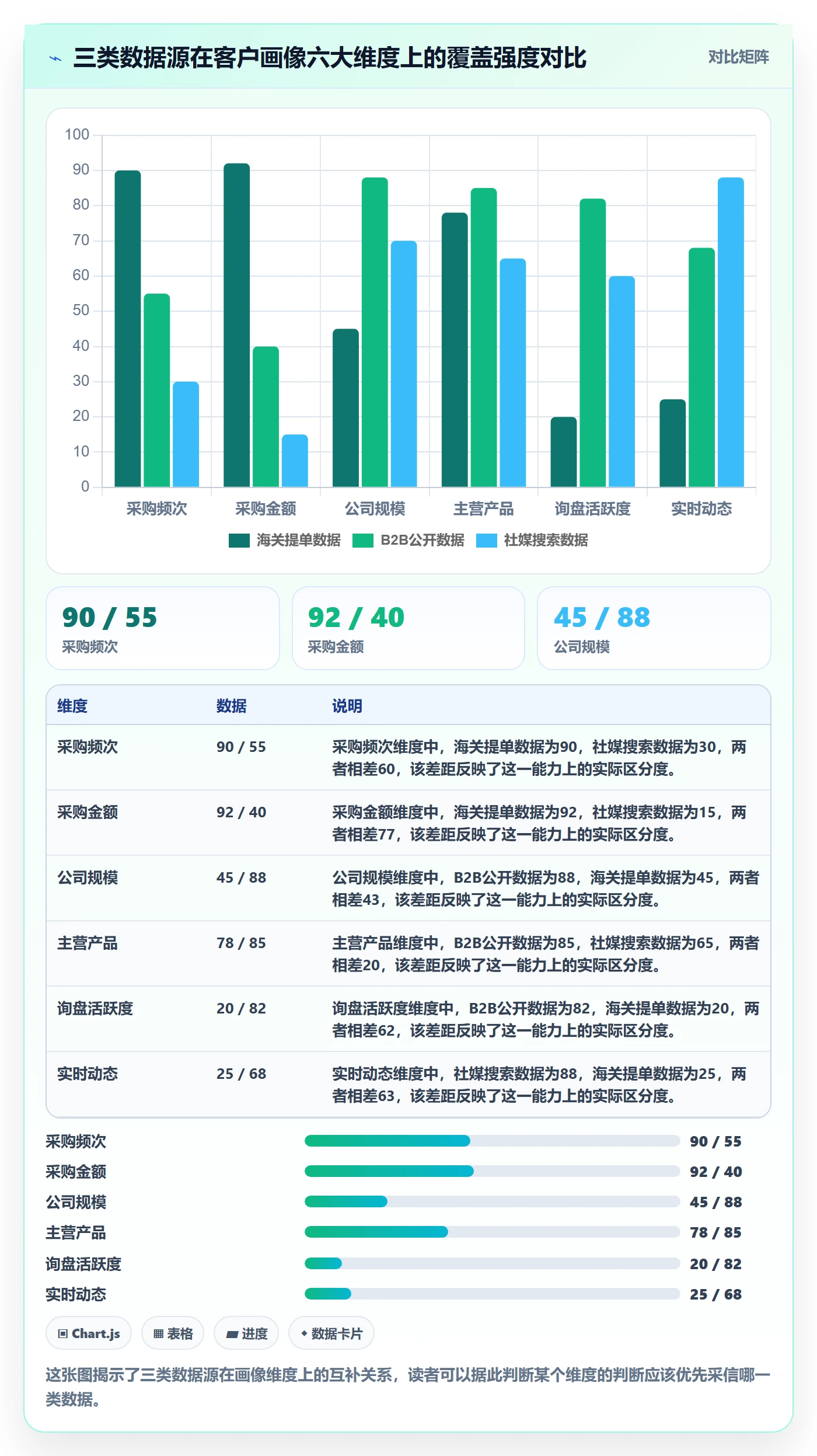Click the 数据 column header

pos(232,706)
